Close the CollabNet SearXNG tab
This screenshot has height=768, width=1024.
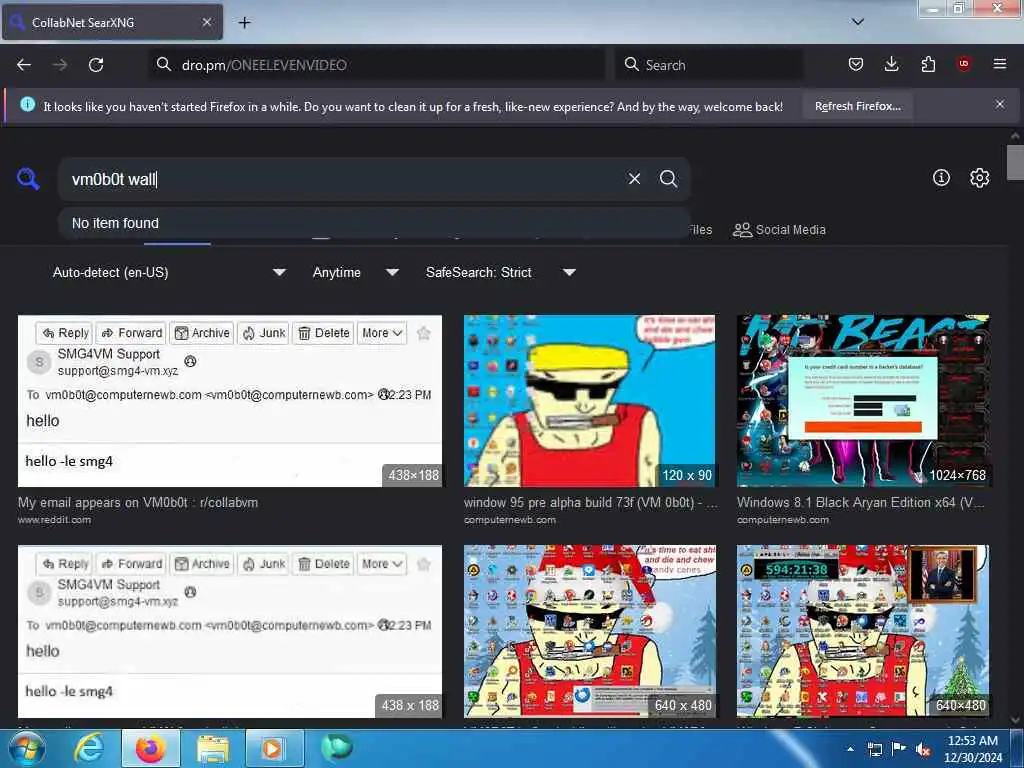[x=206, y=22]
